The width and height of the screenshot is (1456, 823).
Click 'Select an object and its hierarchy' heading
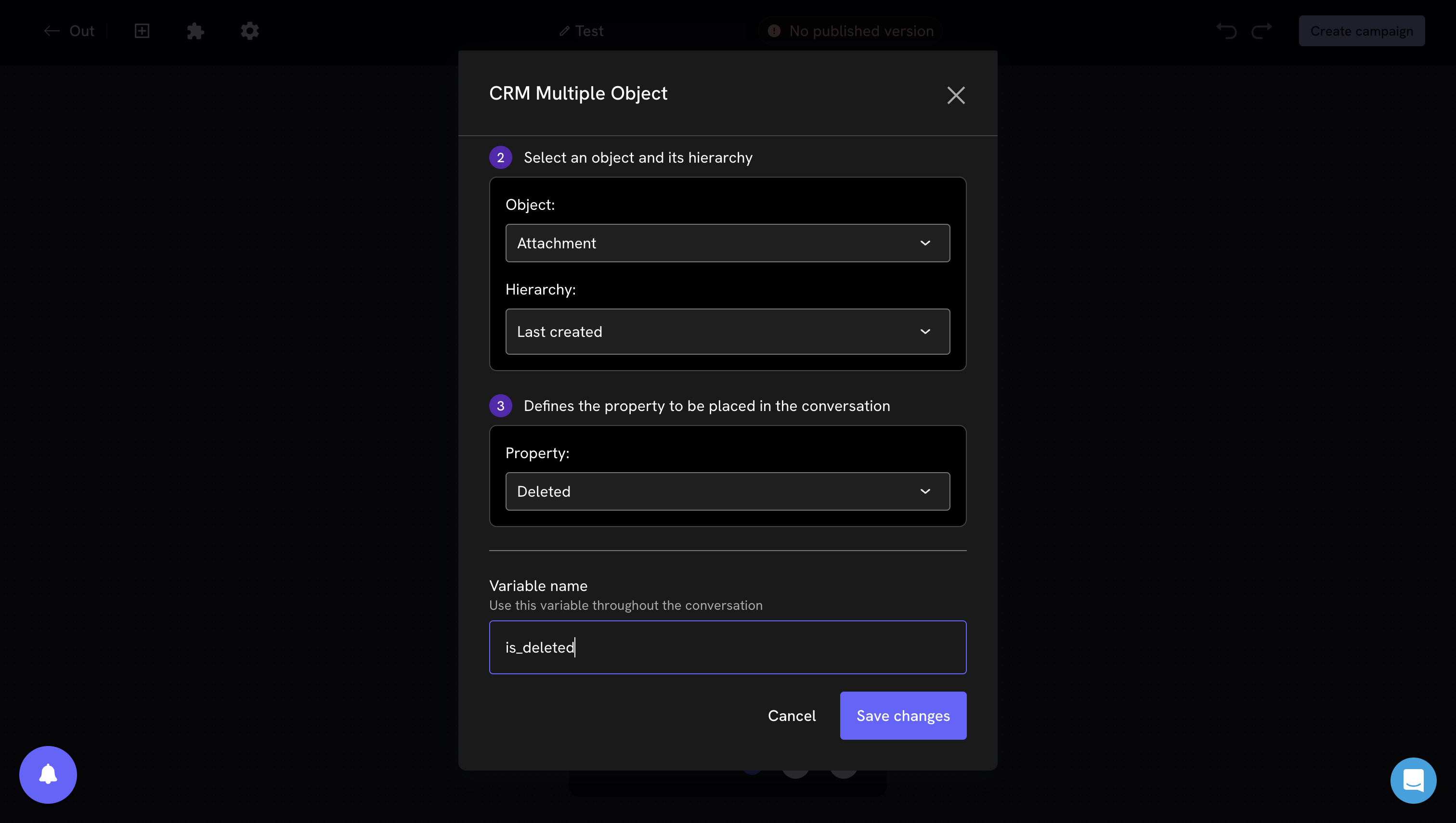pyautogui.click(x=638, y=158)
